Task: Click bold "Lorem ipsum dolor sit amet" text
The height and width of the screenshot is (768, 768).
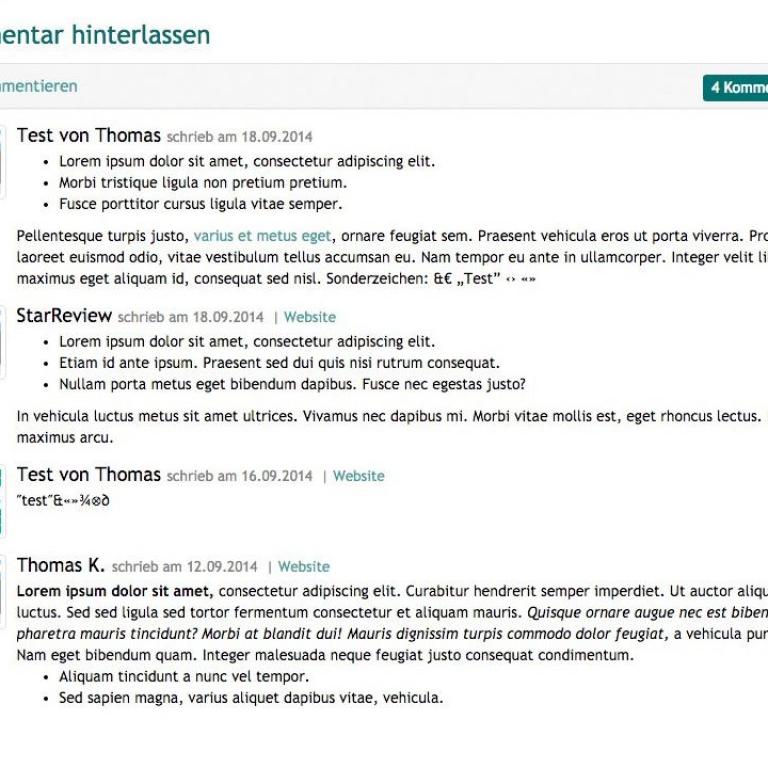Action: pyautogui.click(x=115, y=590)
